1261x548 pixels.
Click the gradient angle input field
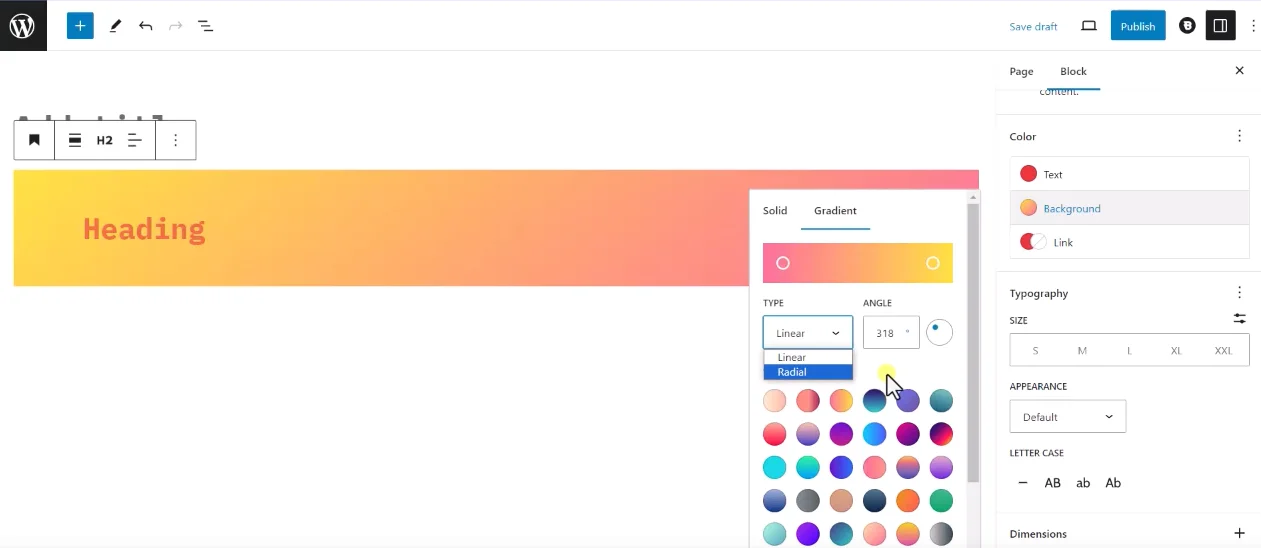[886, 333]
